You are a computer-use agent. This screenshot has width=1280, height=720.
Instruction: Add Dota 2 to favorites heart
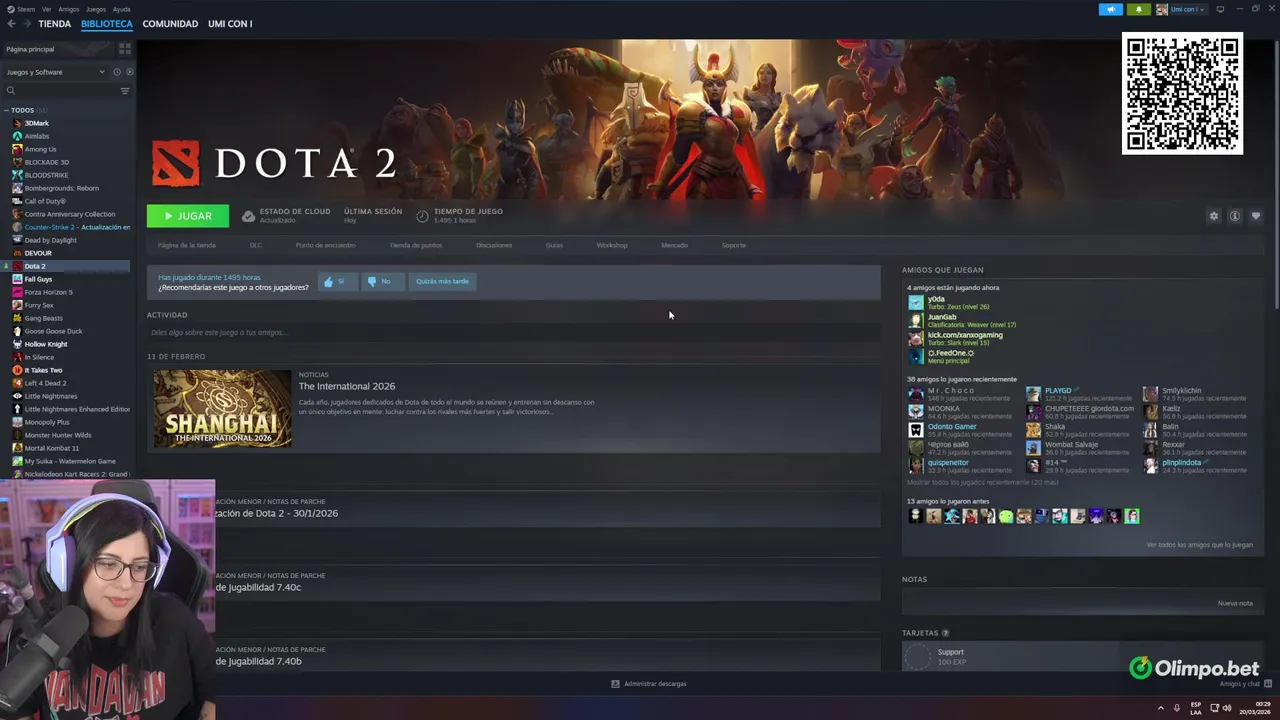tap(1256, 216)
